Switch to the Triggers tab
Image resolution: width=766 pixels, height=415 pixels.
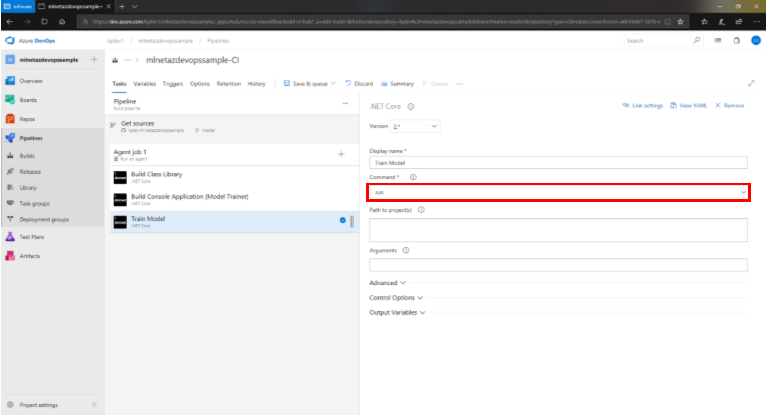(x=172, y=84)
